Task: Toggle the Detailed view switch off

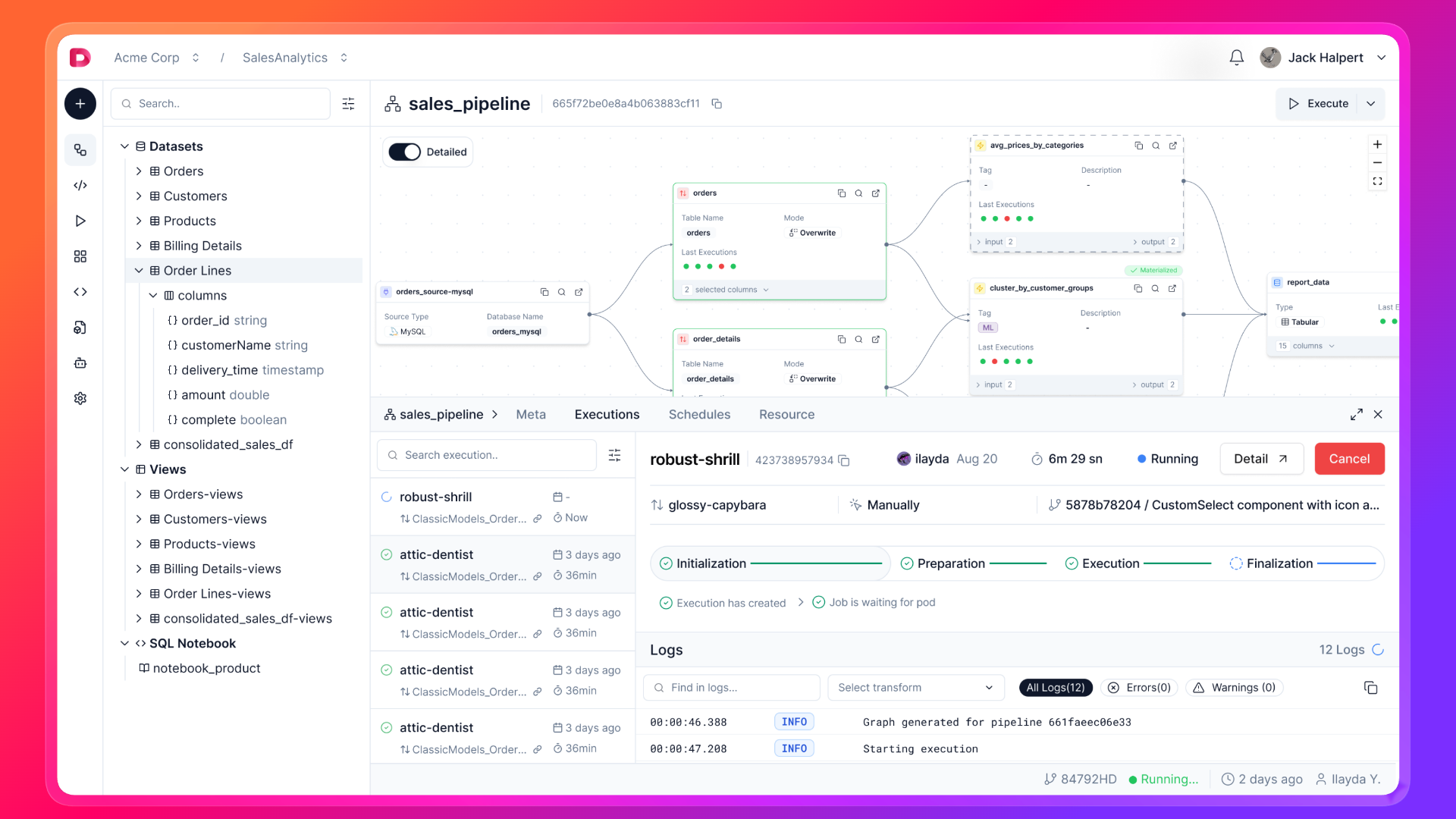Action: tap(405, 152)
